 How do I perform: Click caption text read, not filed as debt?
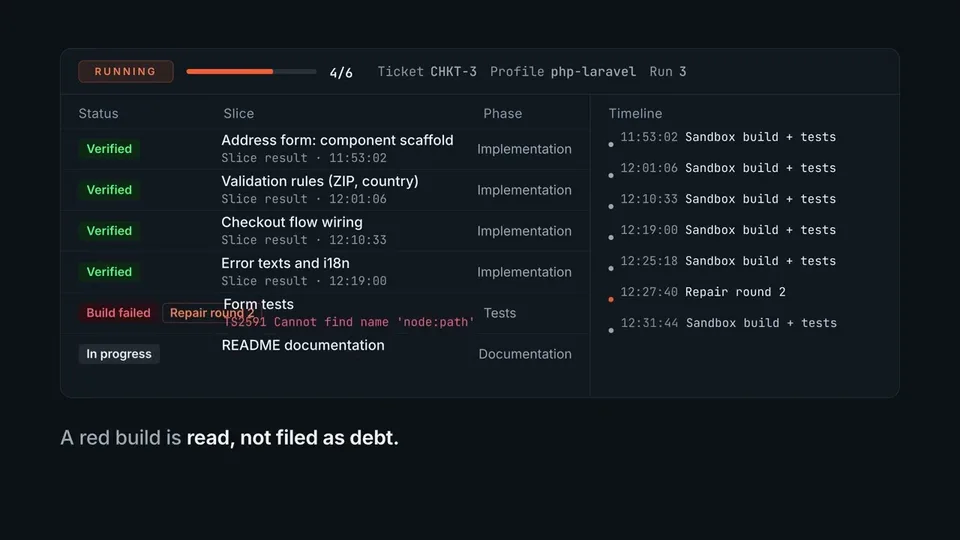pos(293,438)
